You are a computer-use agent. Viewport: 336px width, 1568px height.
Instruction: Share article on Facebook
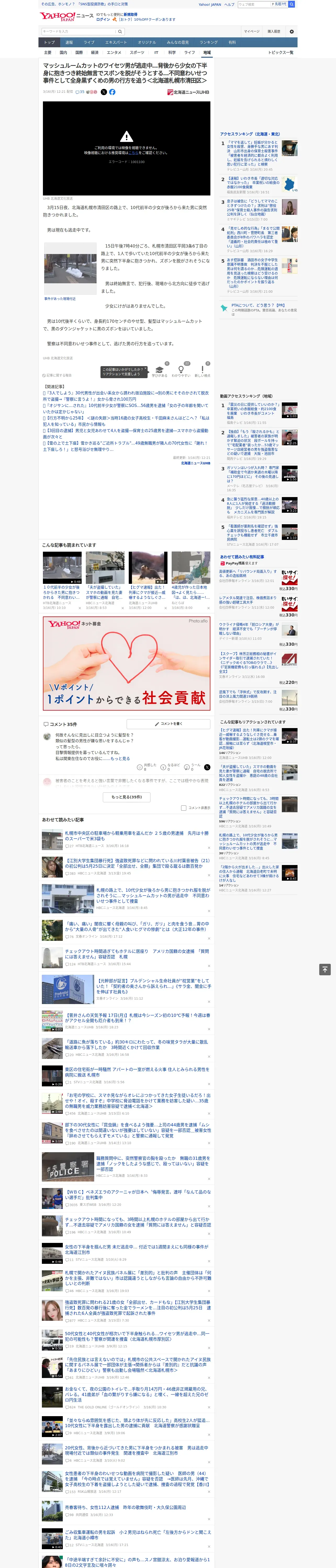[x=112, y=92]
